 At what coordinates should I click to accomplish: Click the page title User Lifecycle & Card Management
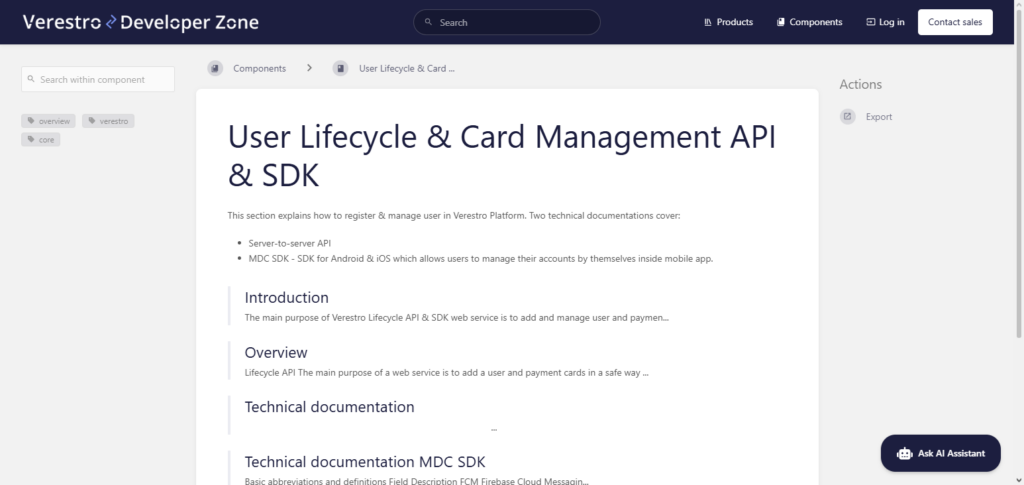[x=502, y=156]
